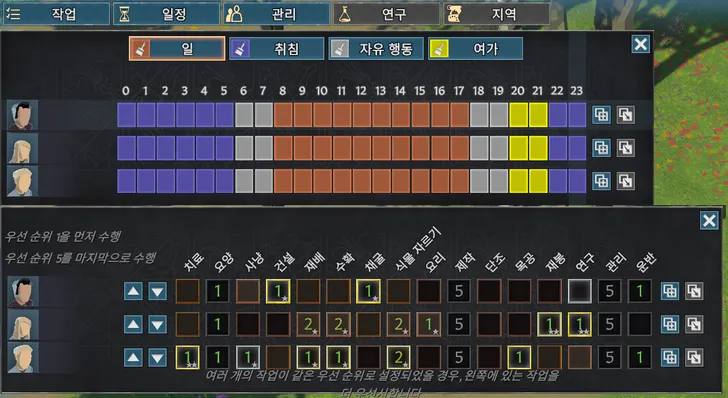Click hour 6 free-time cell for dark-haired settler
728x398 pixels.
(244, 115)
